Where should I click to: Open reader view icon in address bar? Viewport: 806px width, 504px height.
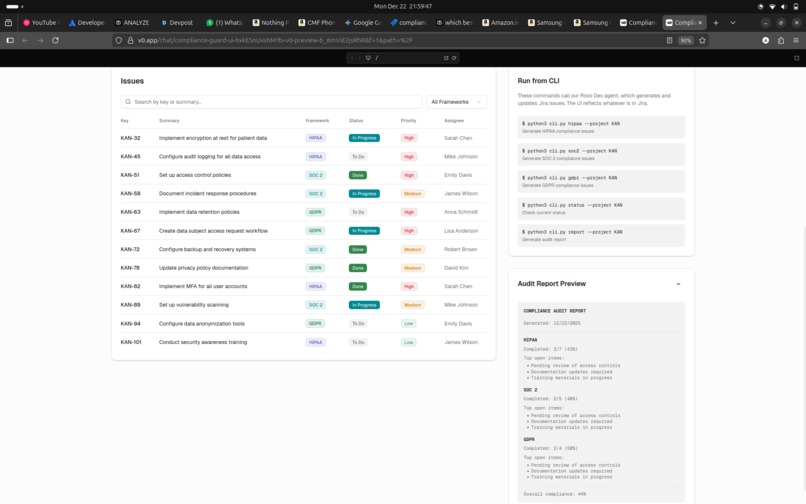tap(669, 40)
